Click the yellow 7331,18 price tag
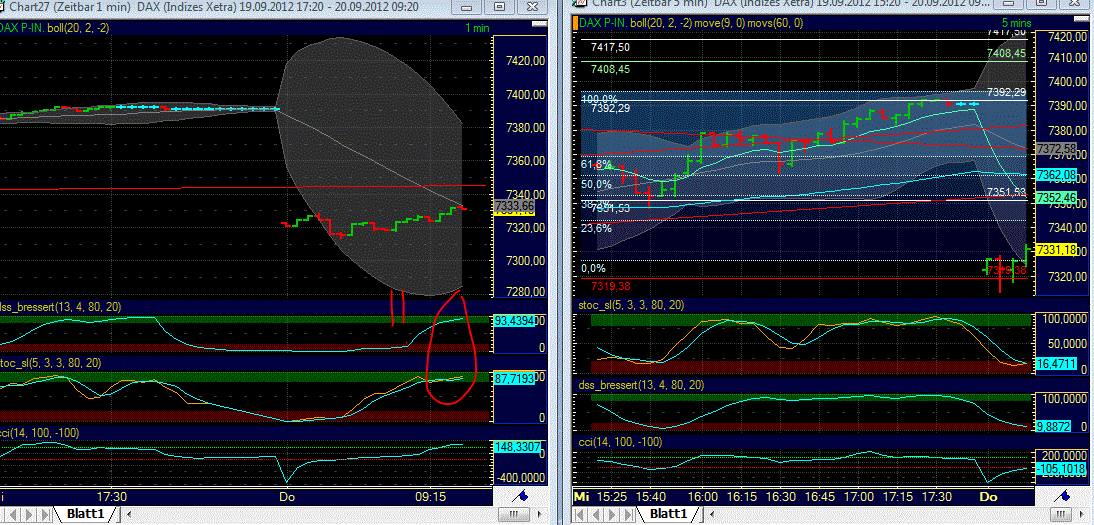The height and width of the screenshot is (525, 1094). pyautogui.click(x=1057, y=249)
